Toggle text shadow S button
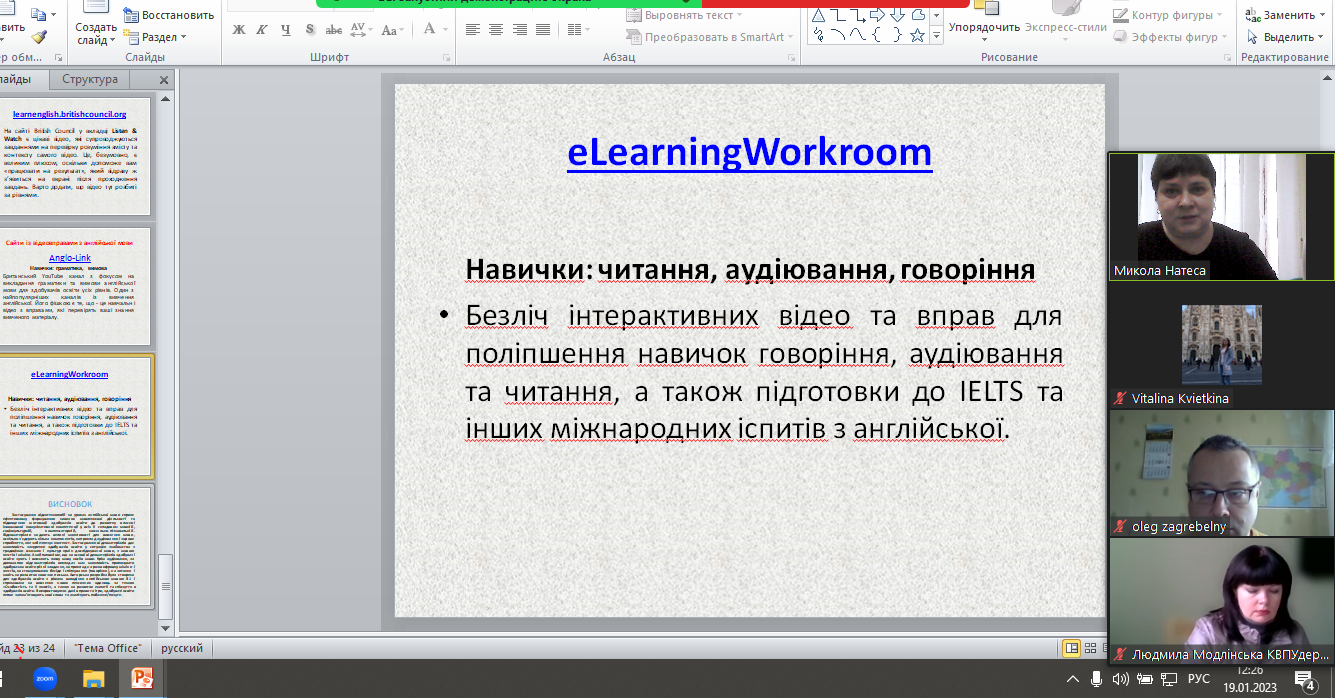Viewport: 1335px width, 698px height. (x=311, y=29)
